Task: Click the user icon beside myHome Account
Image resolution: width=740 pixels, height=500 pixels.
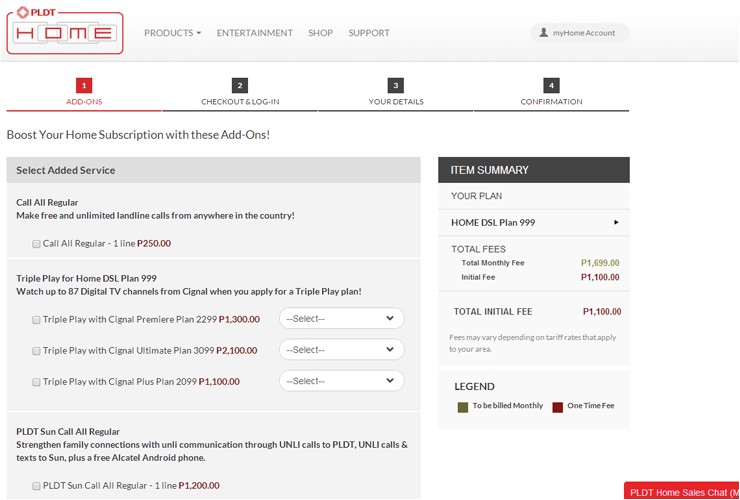Action: (x=543, y=33)
